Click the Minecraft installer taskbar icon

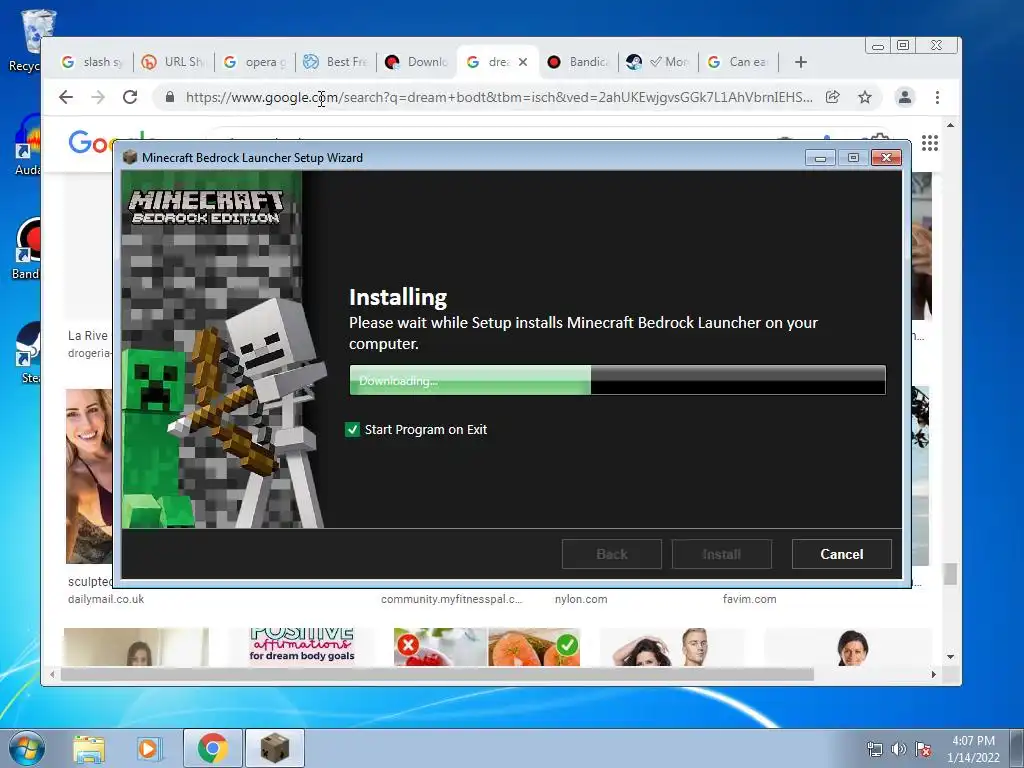point(274,748)
